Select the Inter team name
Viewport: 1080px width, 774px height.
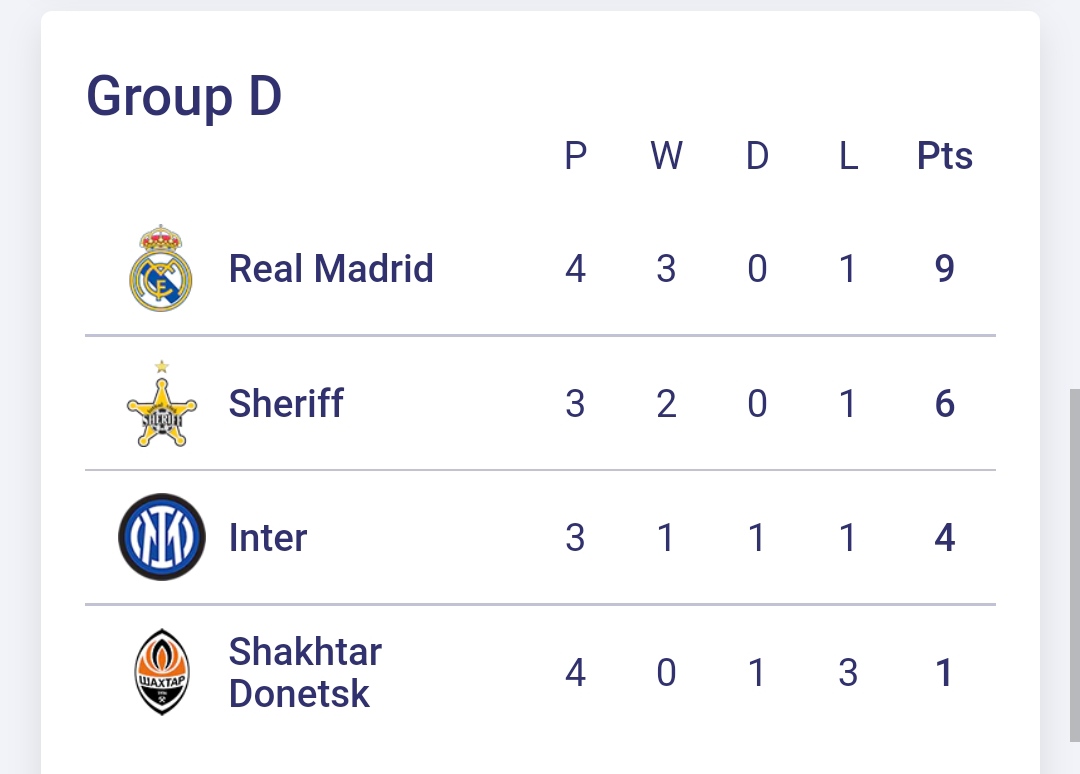click(x=268, y=538)
